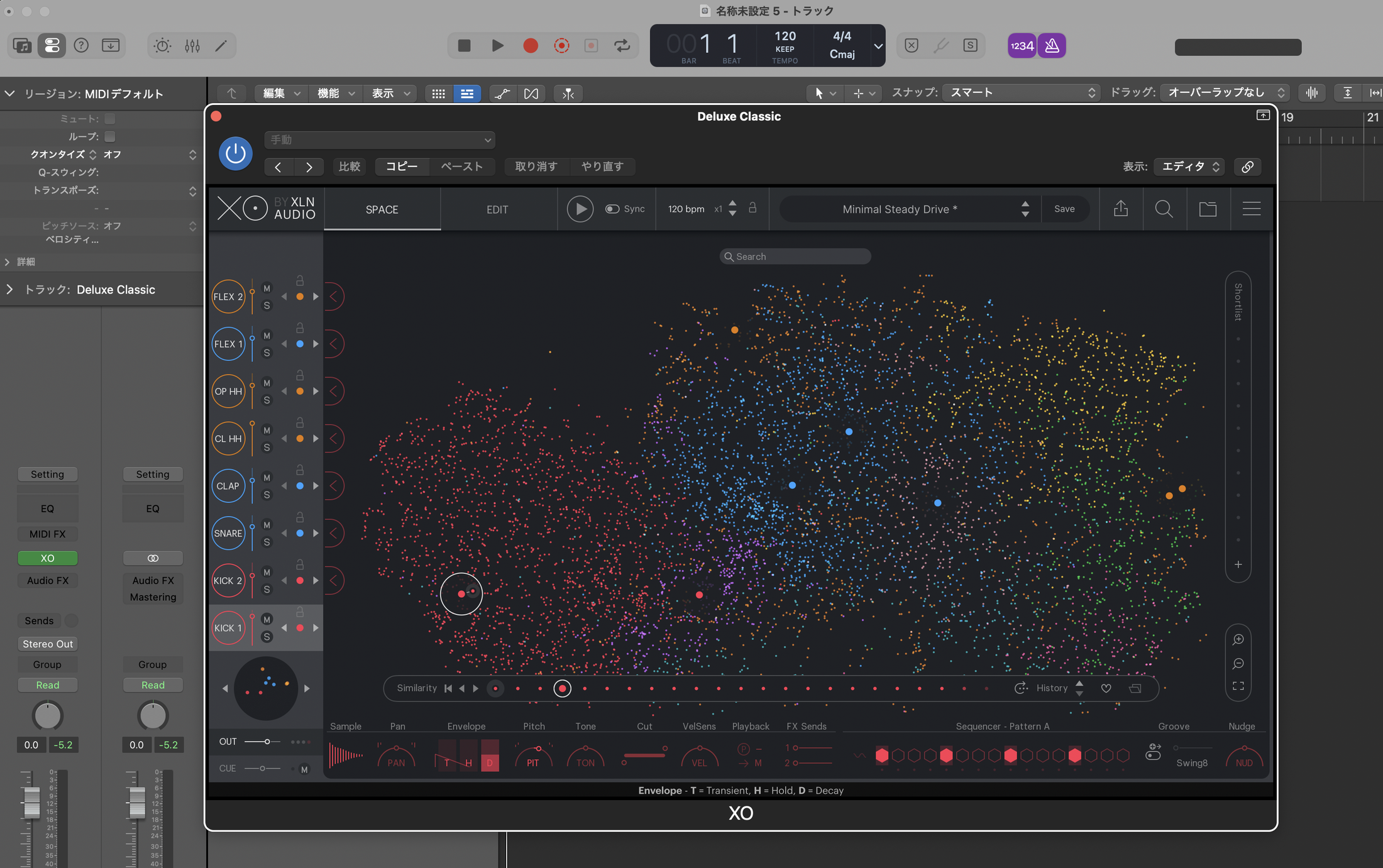Toggle the metronome button
Viewport: 1383px width, 868px height.
(1052, 45)
